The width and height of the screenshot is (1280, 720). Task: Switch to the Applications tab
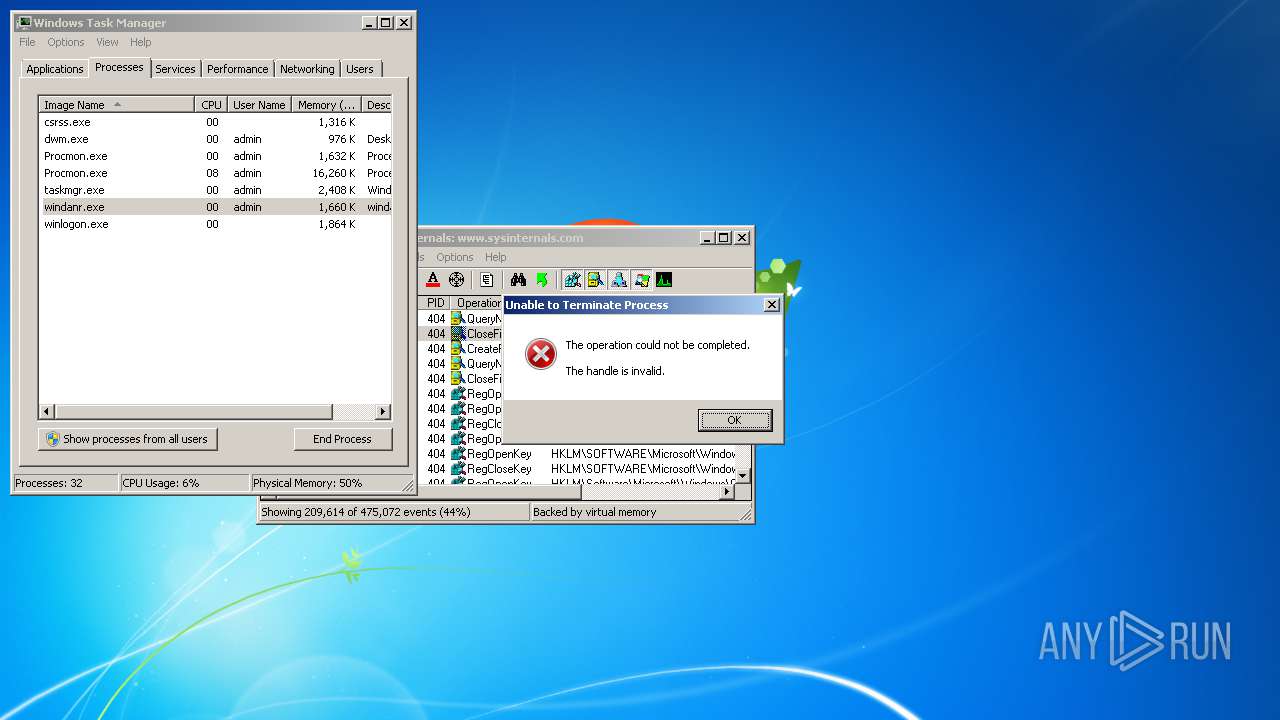click(55, 69)
